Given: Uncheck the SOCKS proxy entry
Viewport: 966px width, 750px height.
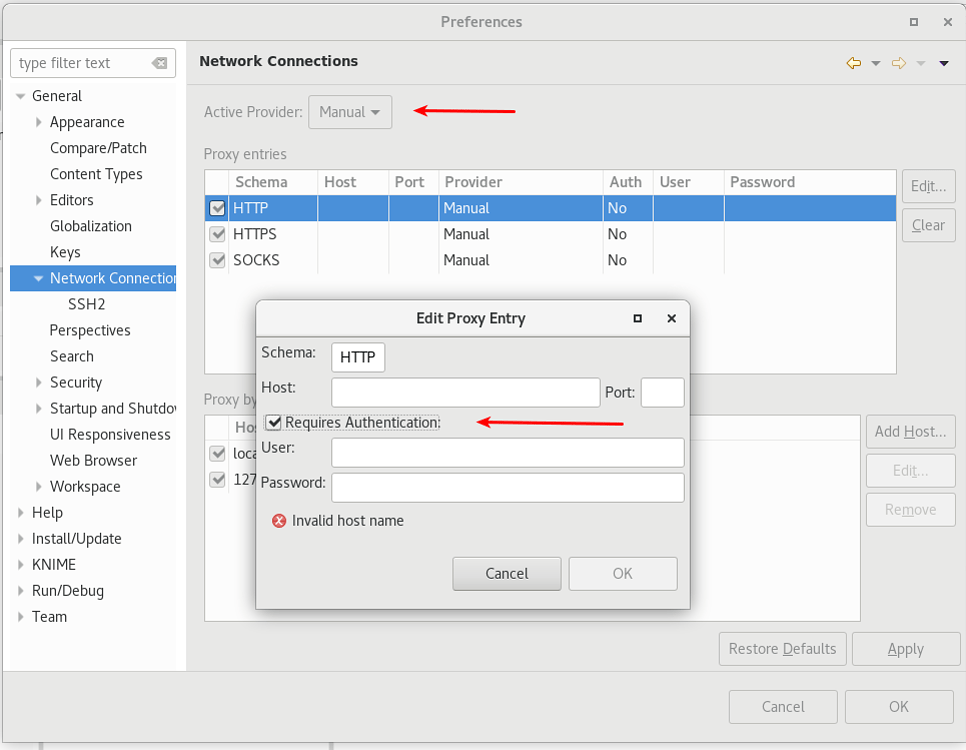Looking at the screenshot, I should [x=218, y=260].
